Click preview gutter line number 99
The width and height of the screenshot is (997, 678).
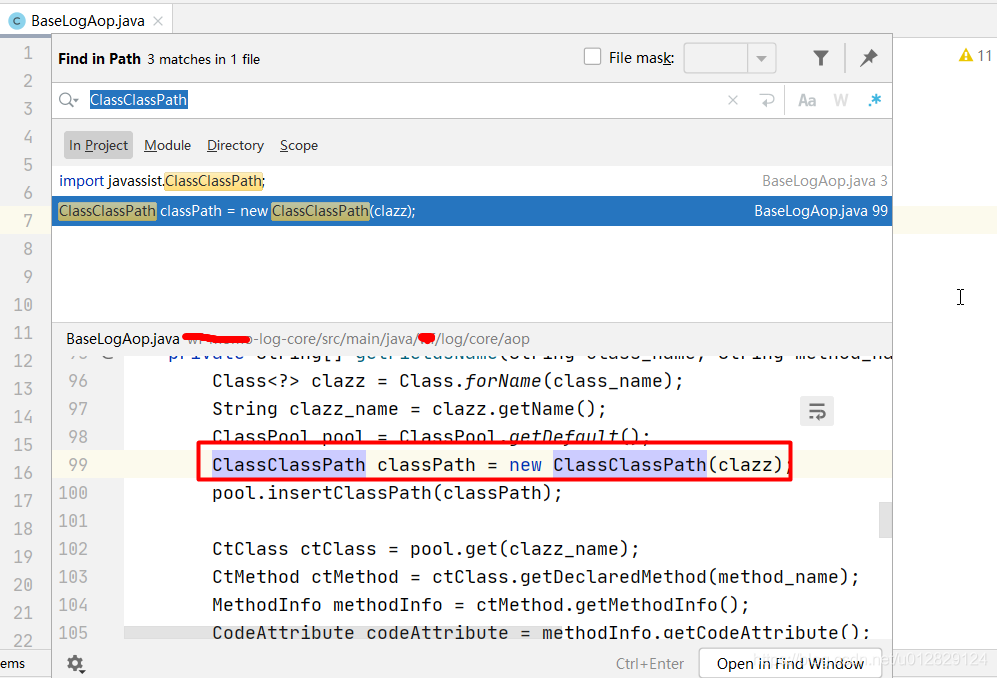pos(78,465)
